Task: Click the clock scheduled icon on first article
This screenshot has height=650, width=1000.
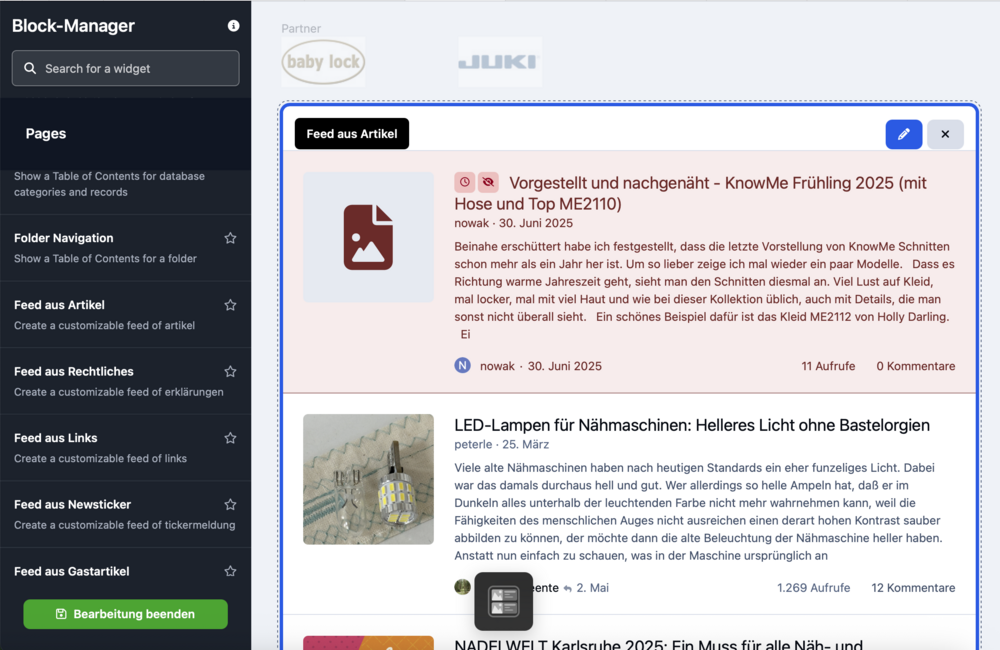Action: [465, 182]
